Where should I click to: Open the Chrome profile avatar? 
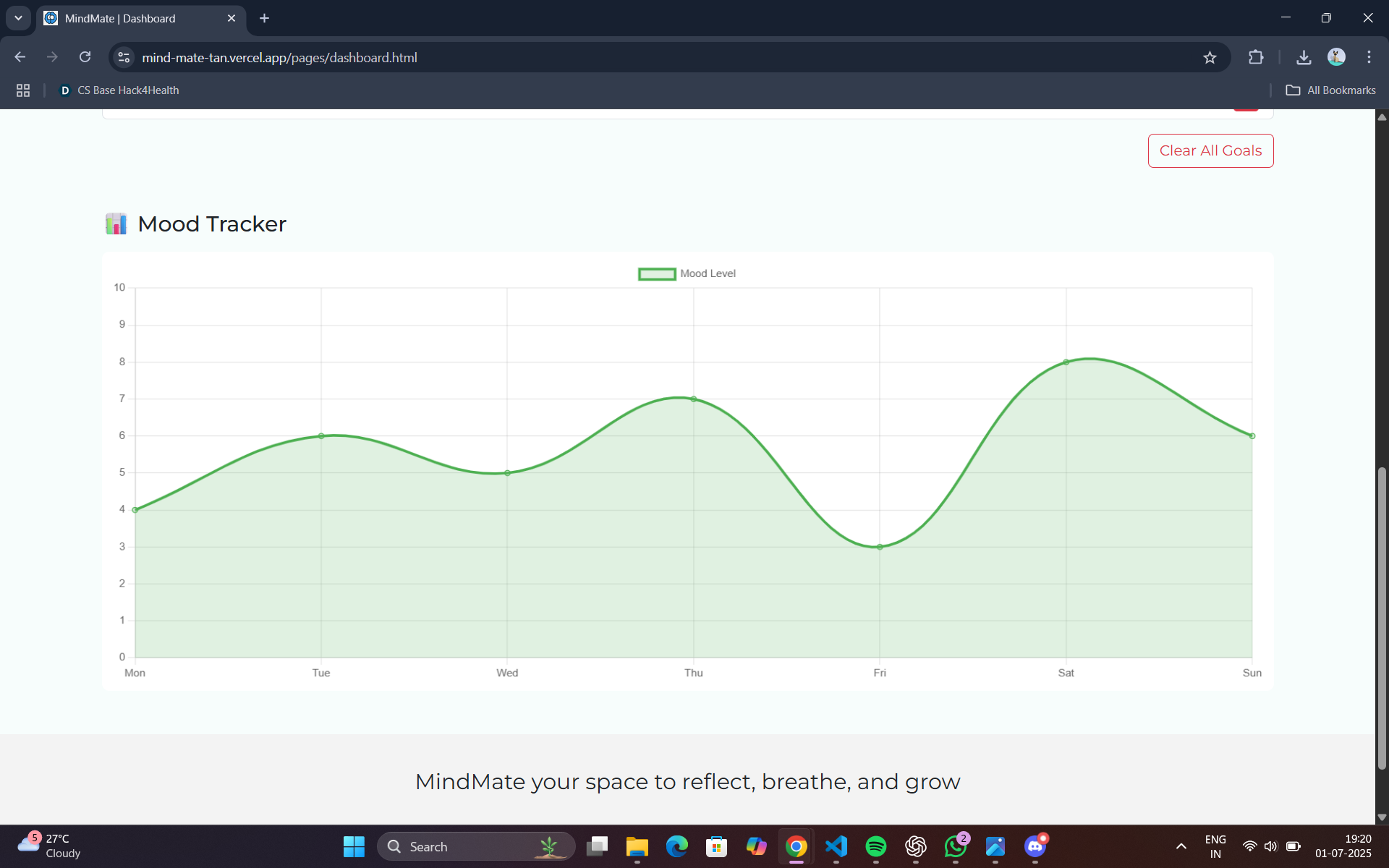coord(1336,57)
